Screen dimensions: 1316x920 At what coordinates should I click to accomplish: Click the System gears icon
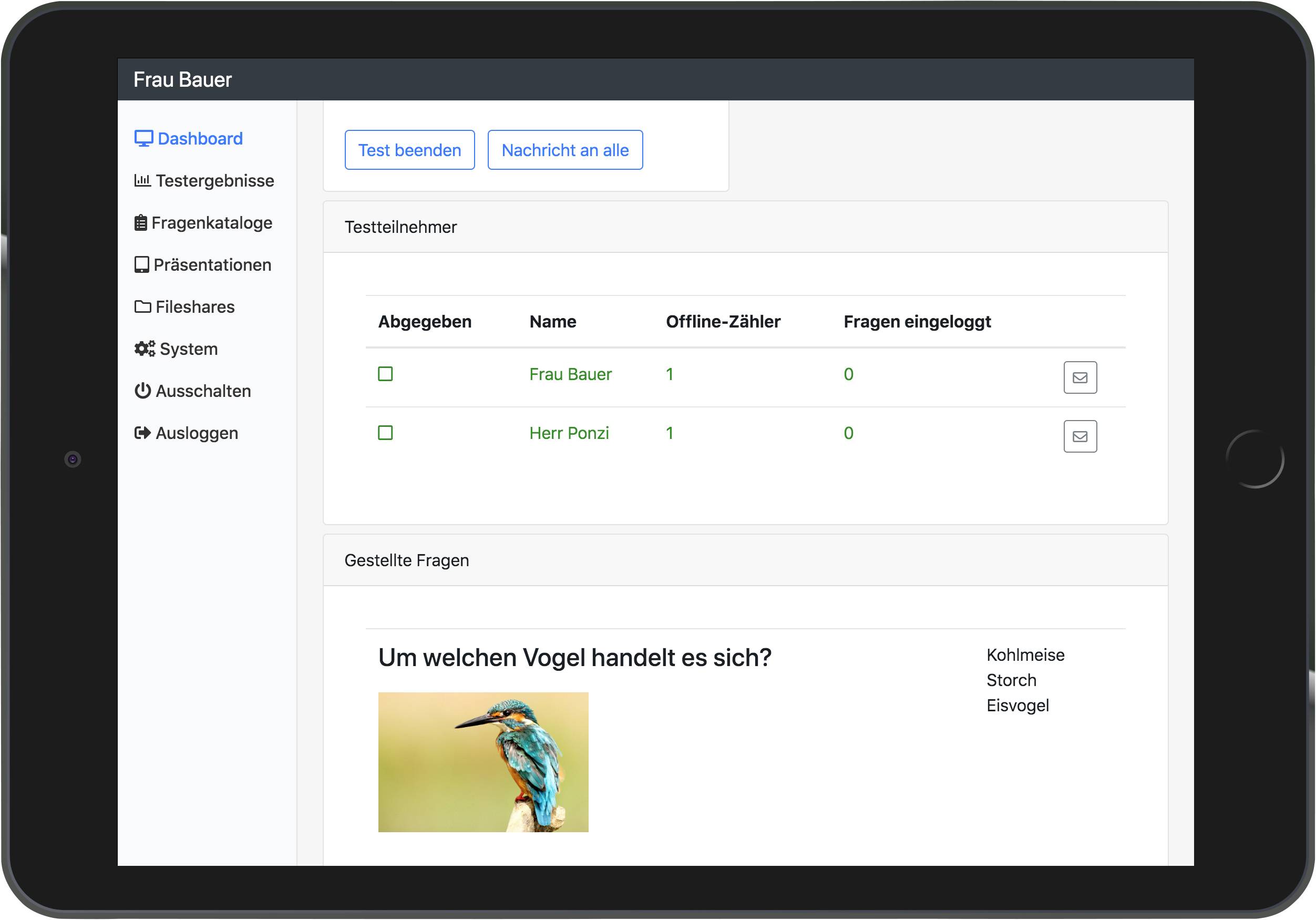(x=145, y=349)
